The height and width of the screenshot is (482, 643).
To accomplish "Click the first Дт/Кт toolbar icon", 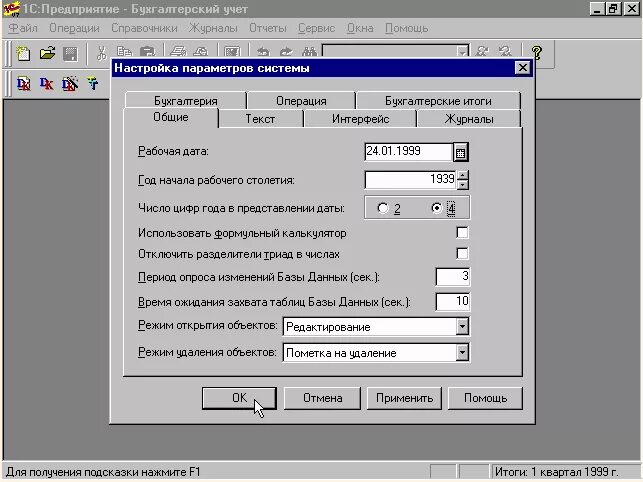I will (x=23, y=84).
